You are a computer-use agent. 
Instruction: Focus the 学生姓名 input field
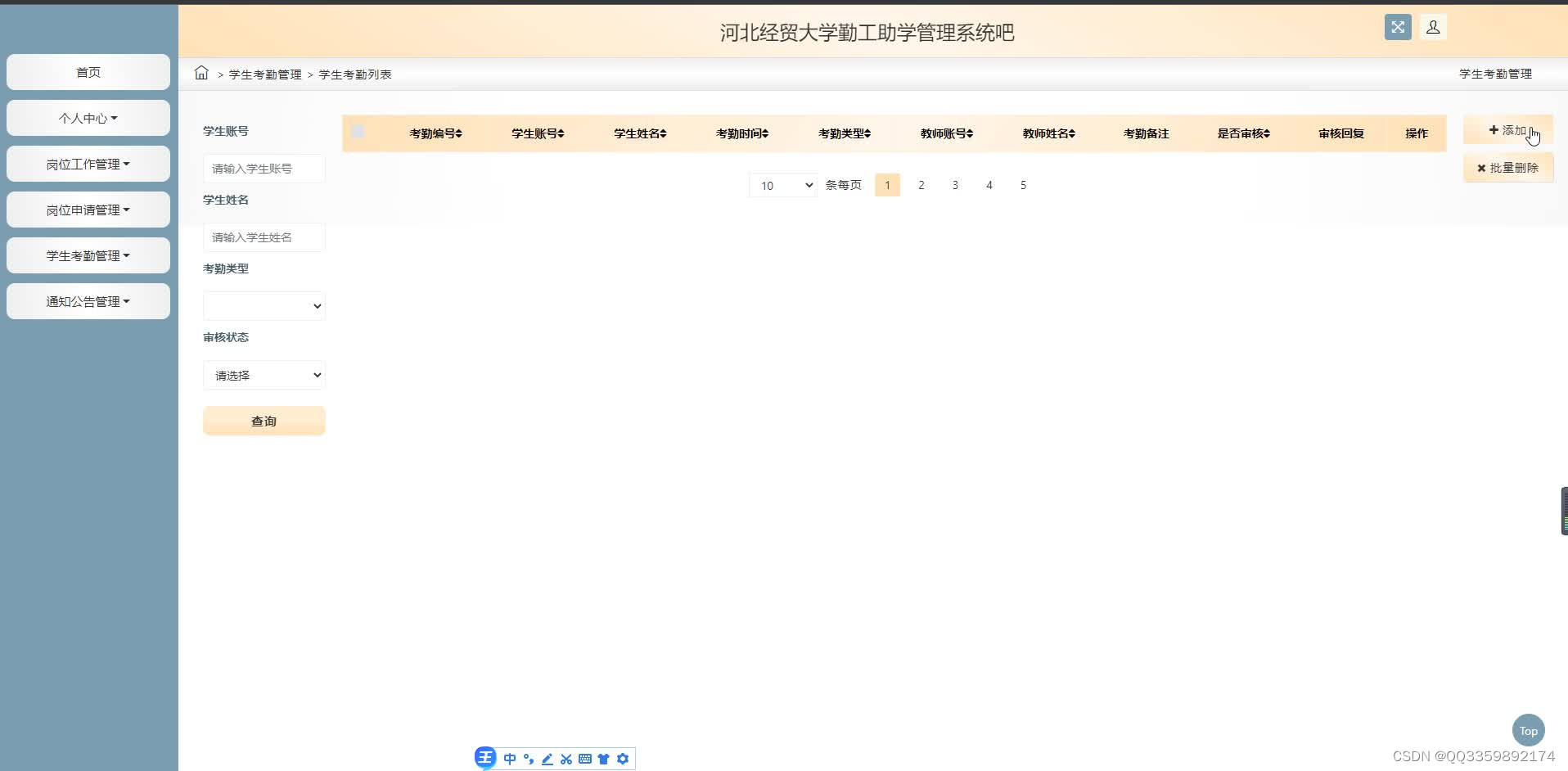click(264, 237)
